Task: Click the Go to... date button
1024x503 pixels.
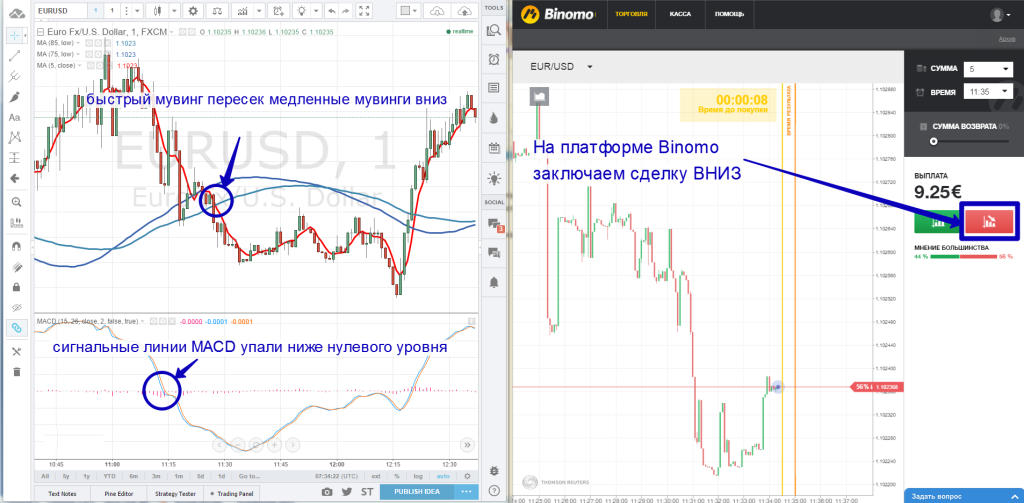Action: click(x=250, y=476)
